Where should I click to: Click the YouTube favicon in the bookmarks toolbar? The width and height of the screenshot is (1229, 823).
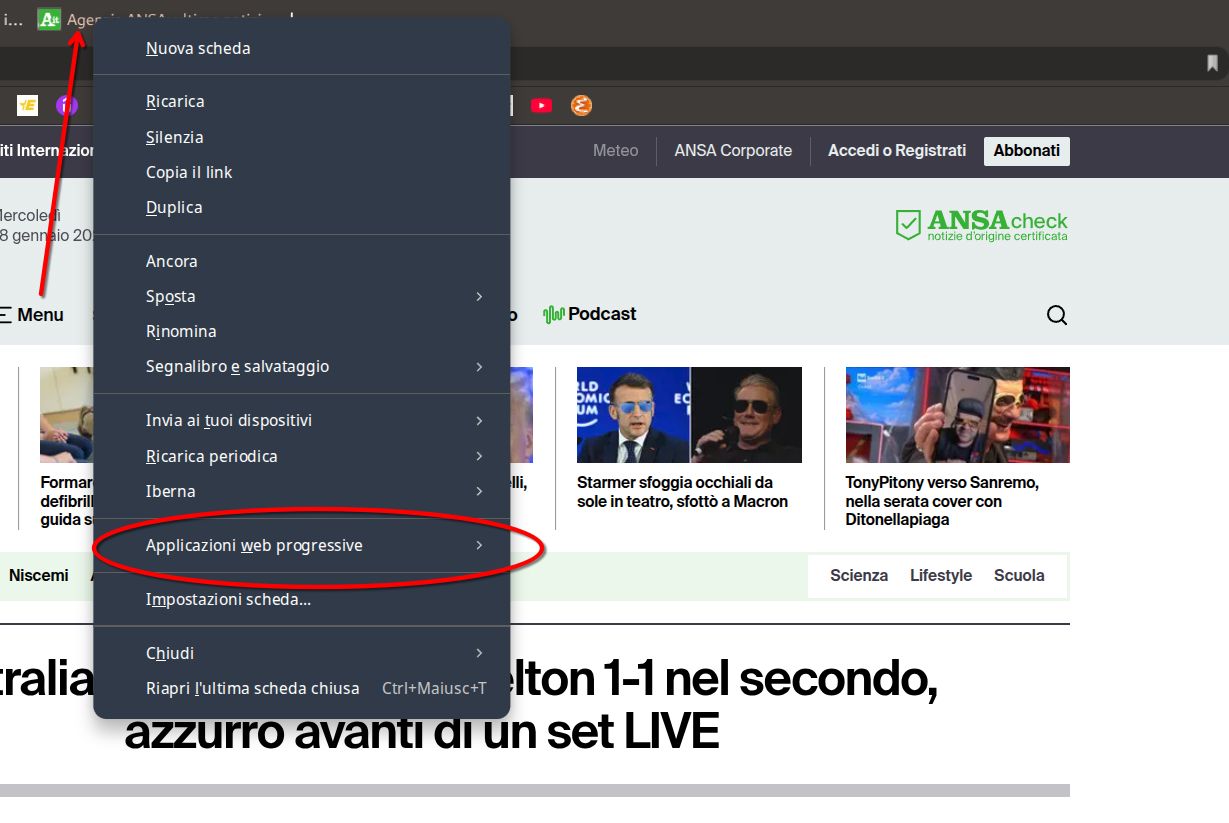point(542,104)
